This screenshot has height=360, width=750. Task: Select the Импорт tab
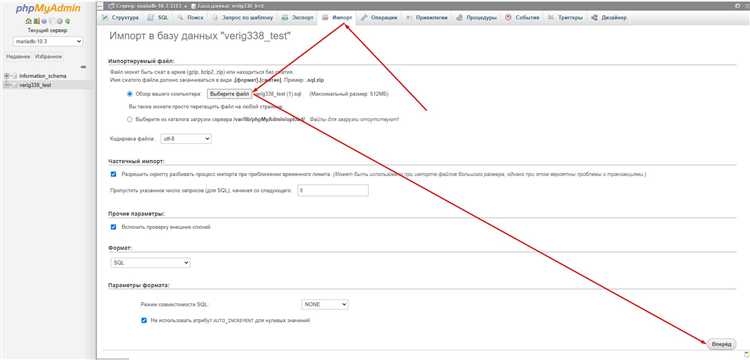click(x=338, y=18)
